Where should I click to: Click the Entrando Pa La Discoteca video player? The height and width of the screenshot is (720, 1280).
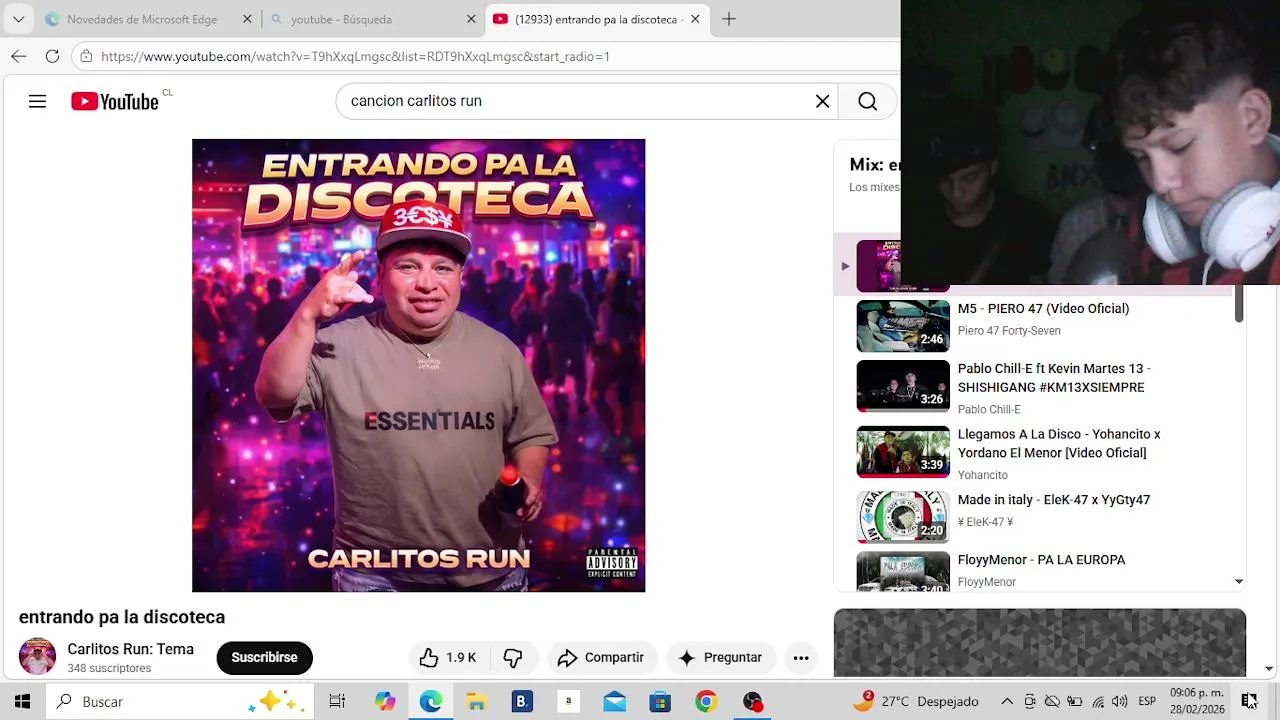(418, 365)
